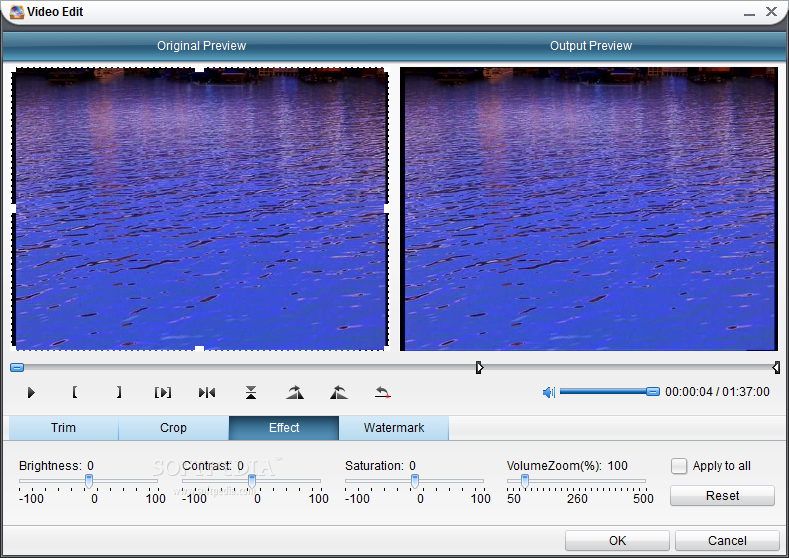Click the Original Preview header label
789x558 pixels.
point(201,46)
